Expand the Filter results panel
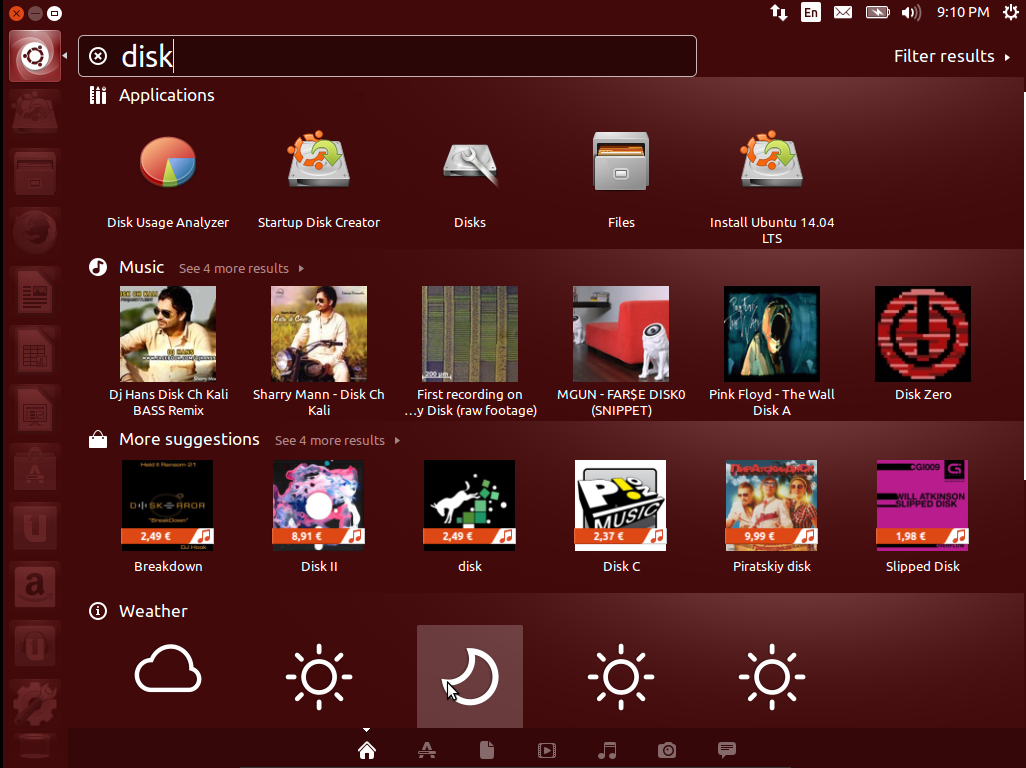The height and width of the screenshot is (768, 1026). click(x=951, y=56)
